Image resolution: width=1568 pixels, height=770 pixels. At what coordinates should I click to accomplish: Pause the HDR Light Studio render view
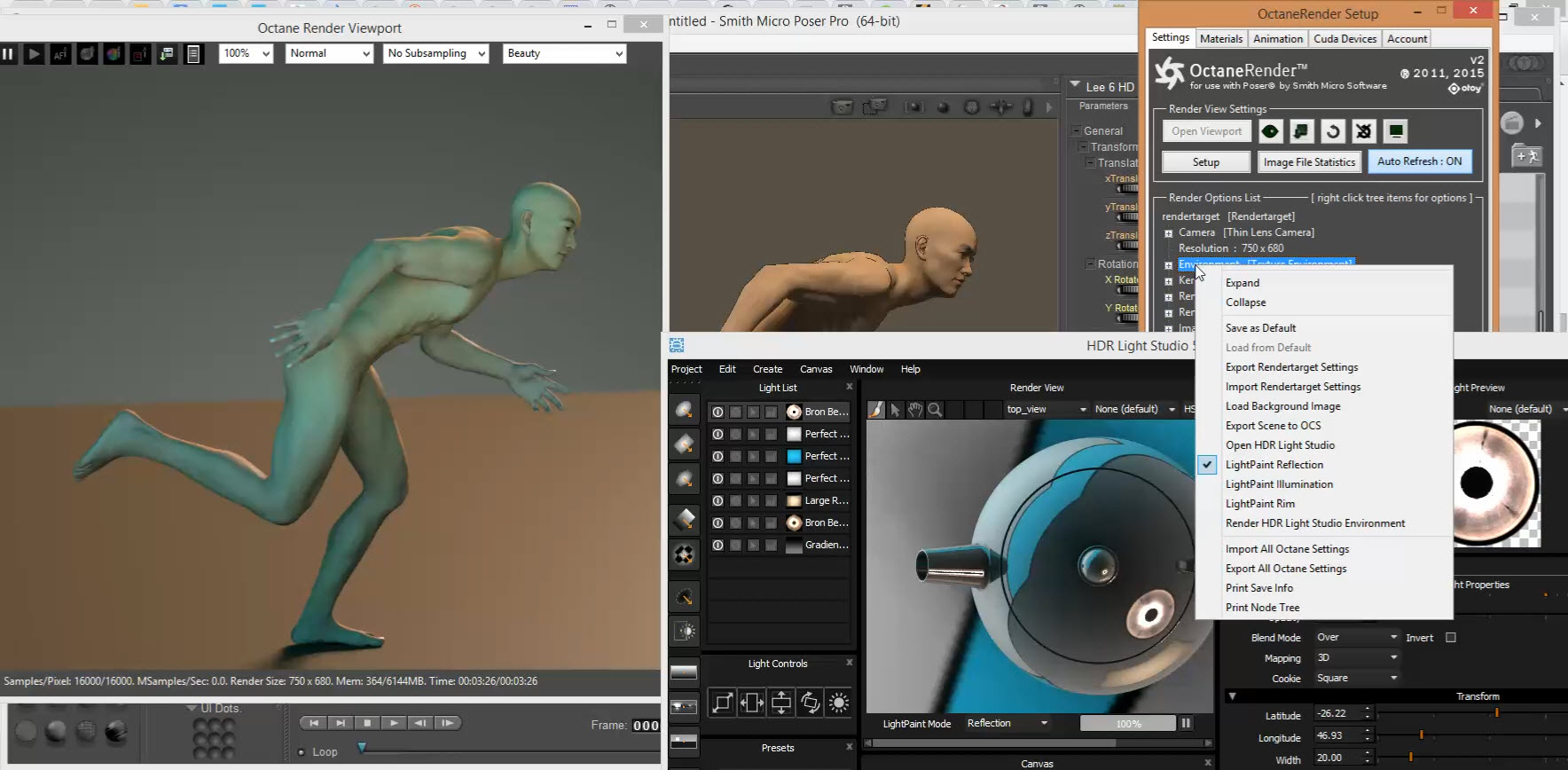(x=1186, y=723)
